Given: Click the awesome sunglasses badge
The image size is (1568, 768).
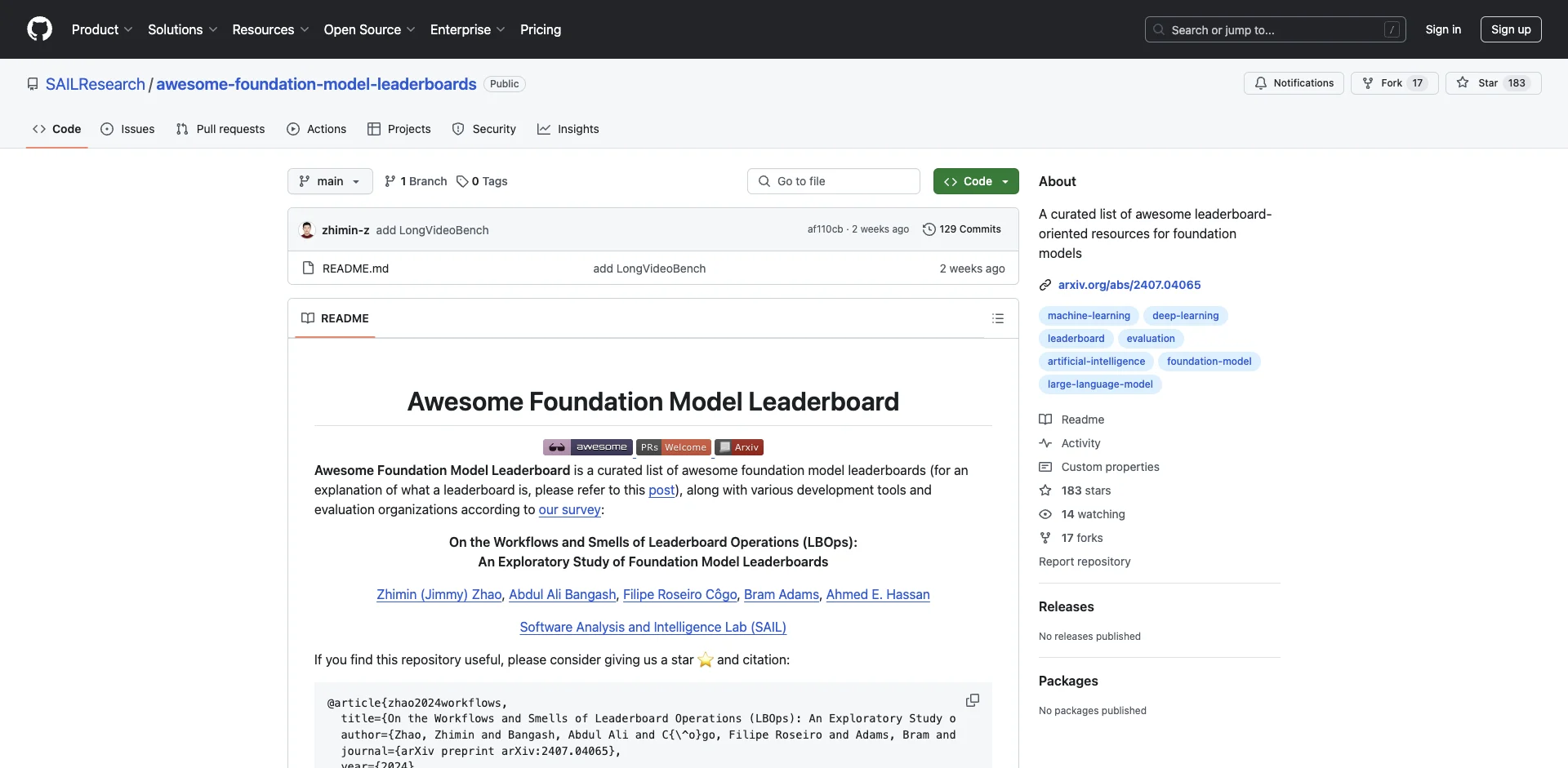Looking at the screenshot, I should [x=588, y=447].
